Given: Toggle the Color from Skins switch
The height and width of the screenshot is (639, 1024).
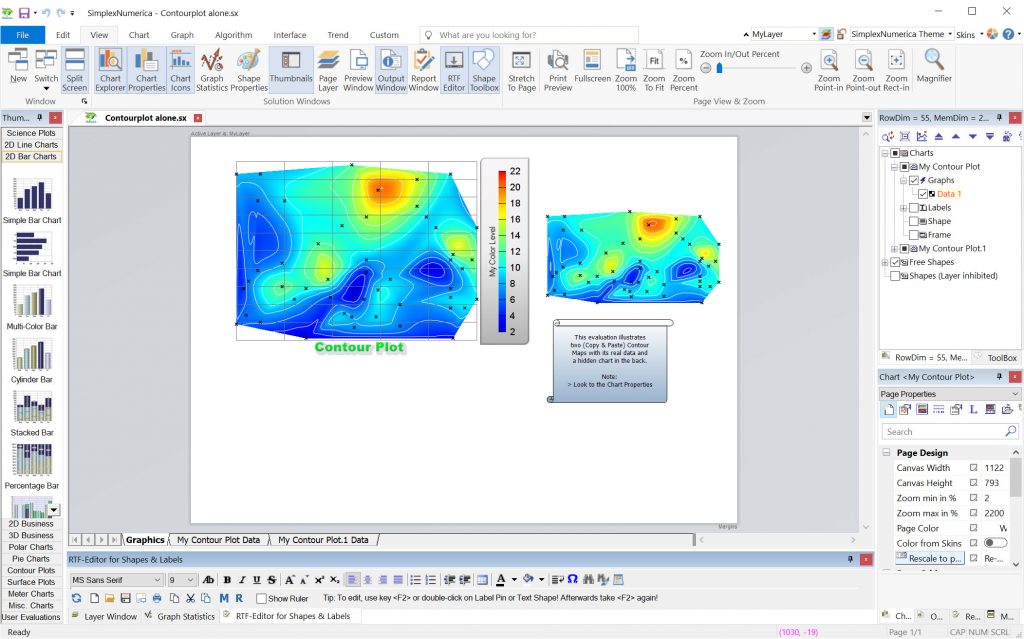Looking at the screenshot, I should (995, 543).
